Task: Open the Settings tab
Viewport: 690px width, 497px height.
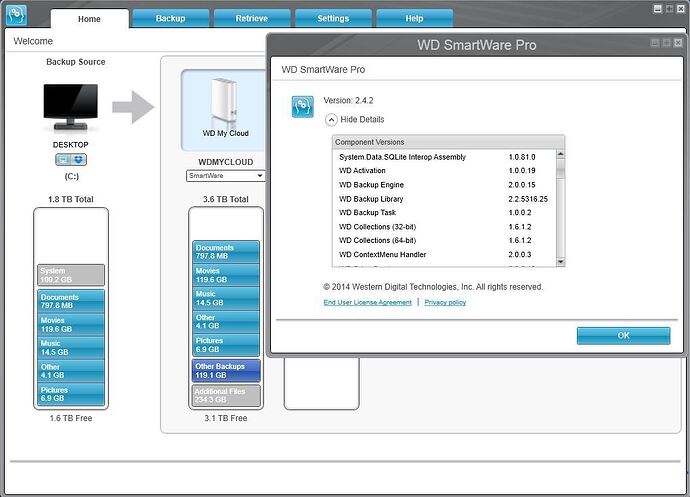Action: pyautogui.click(x=333, y=18)
